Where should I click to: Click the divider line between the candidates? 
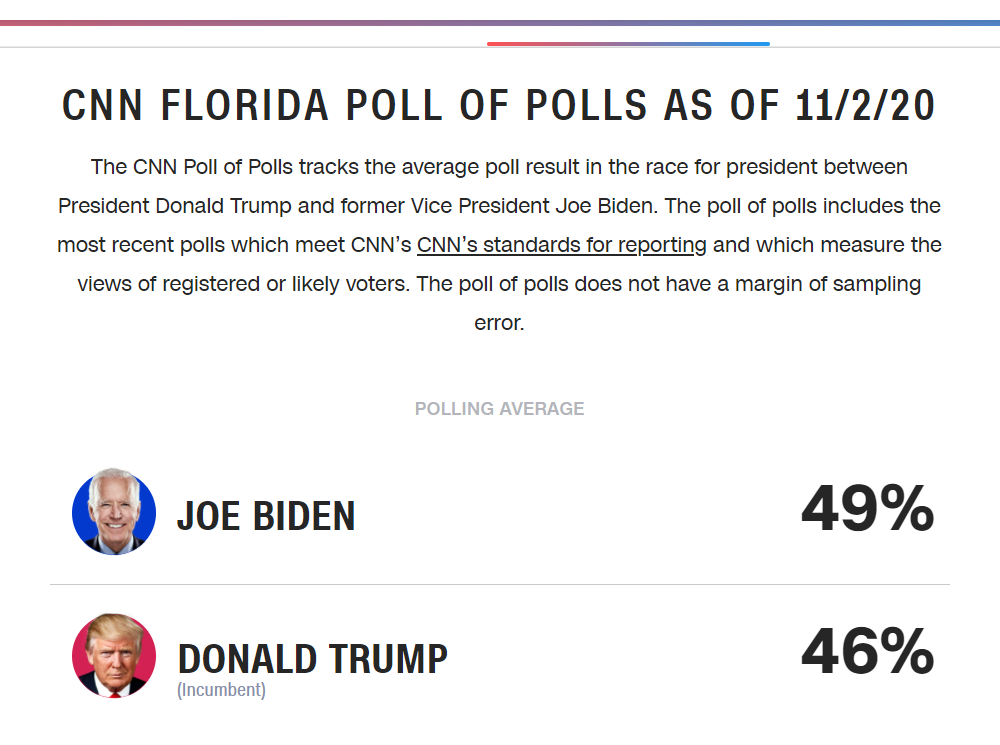(499, 584)
